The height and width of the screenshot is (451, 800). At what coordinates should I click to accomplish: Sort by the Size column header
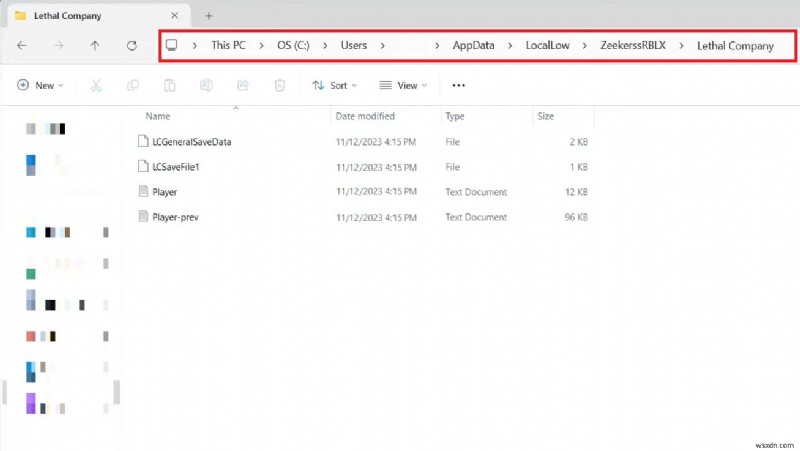(545, 116)
